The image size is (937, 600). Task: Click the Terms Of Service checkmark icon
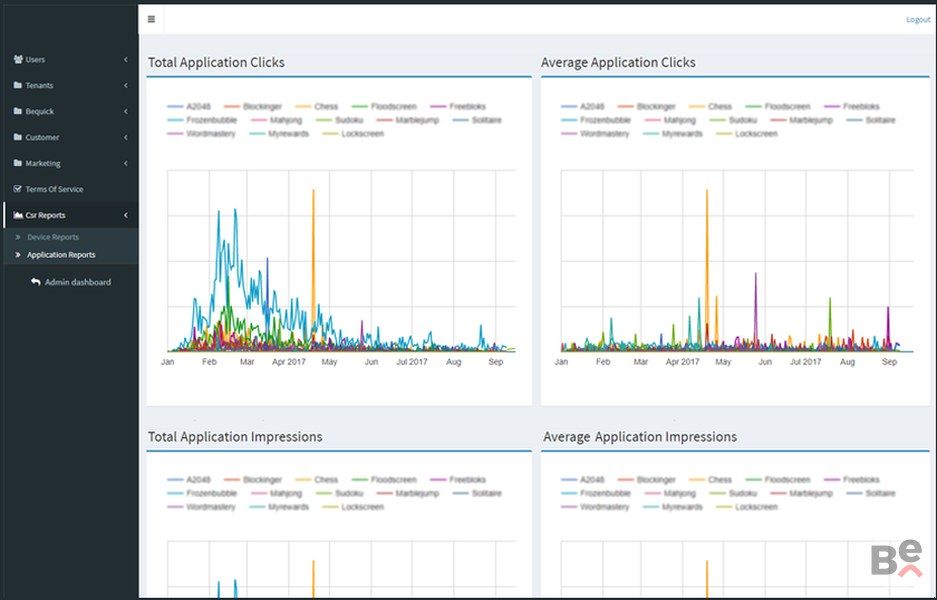(18, 189)
